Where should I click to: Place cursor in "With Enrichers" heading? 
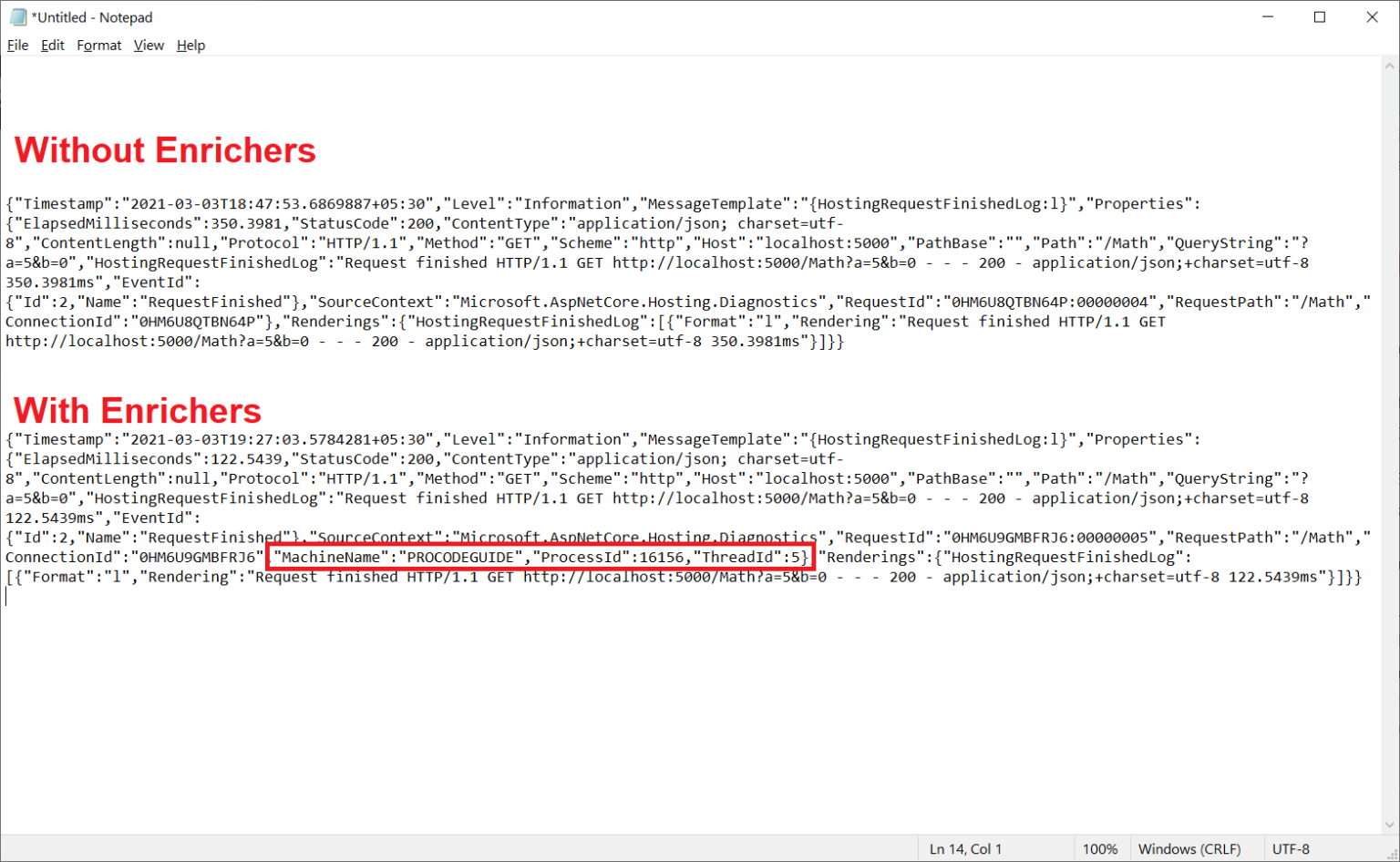pos(138,411)
